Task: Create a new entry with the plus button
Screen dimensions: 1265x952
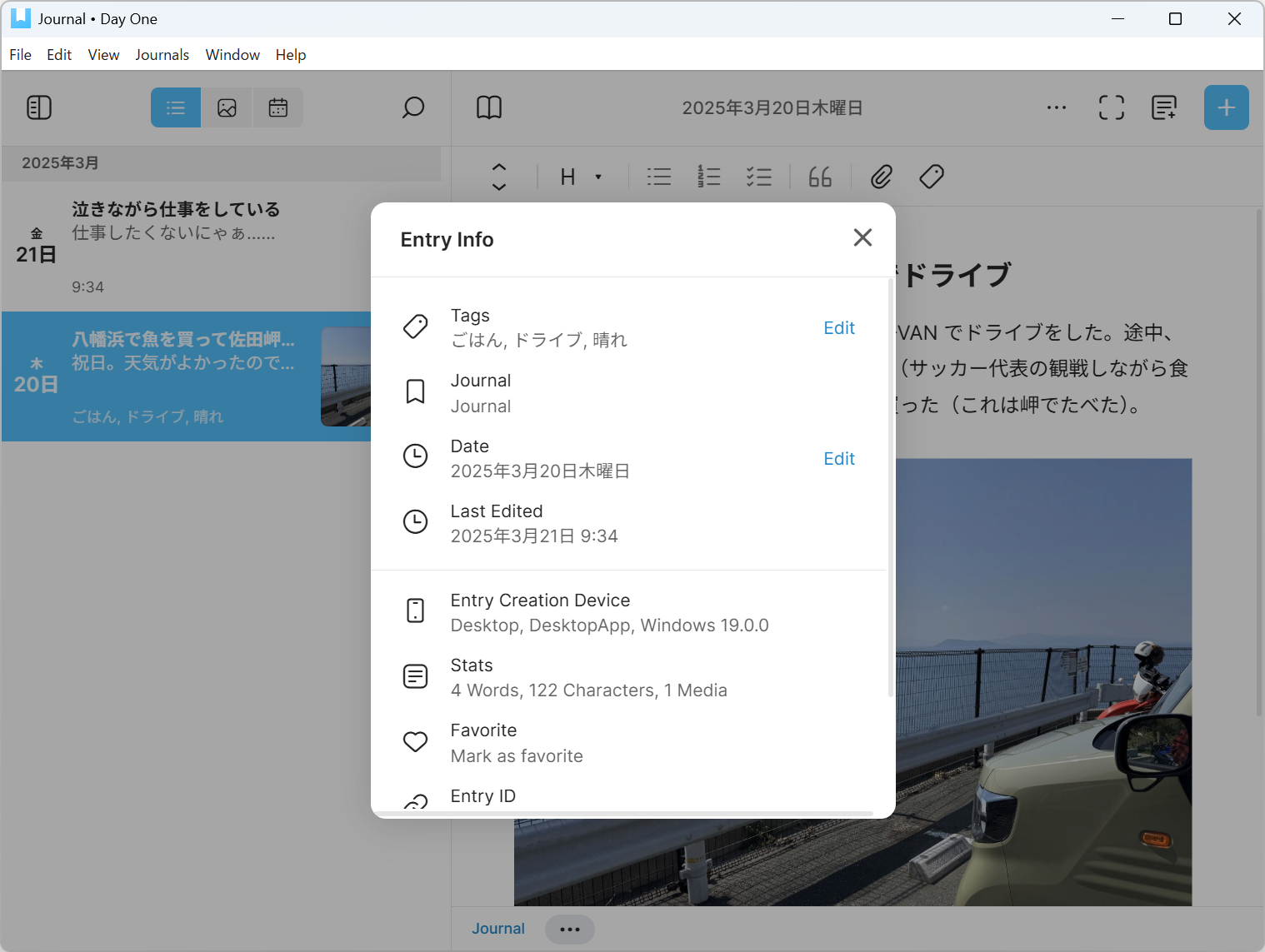Action: click(x=1226, y=107)
